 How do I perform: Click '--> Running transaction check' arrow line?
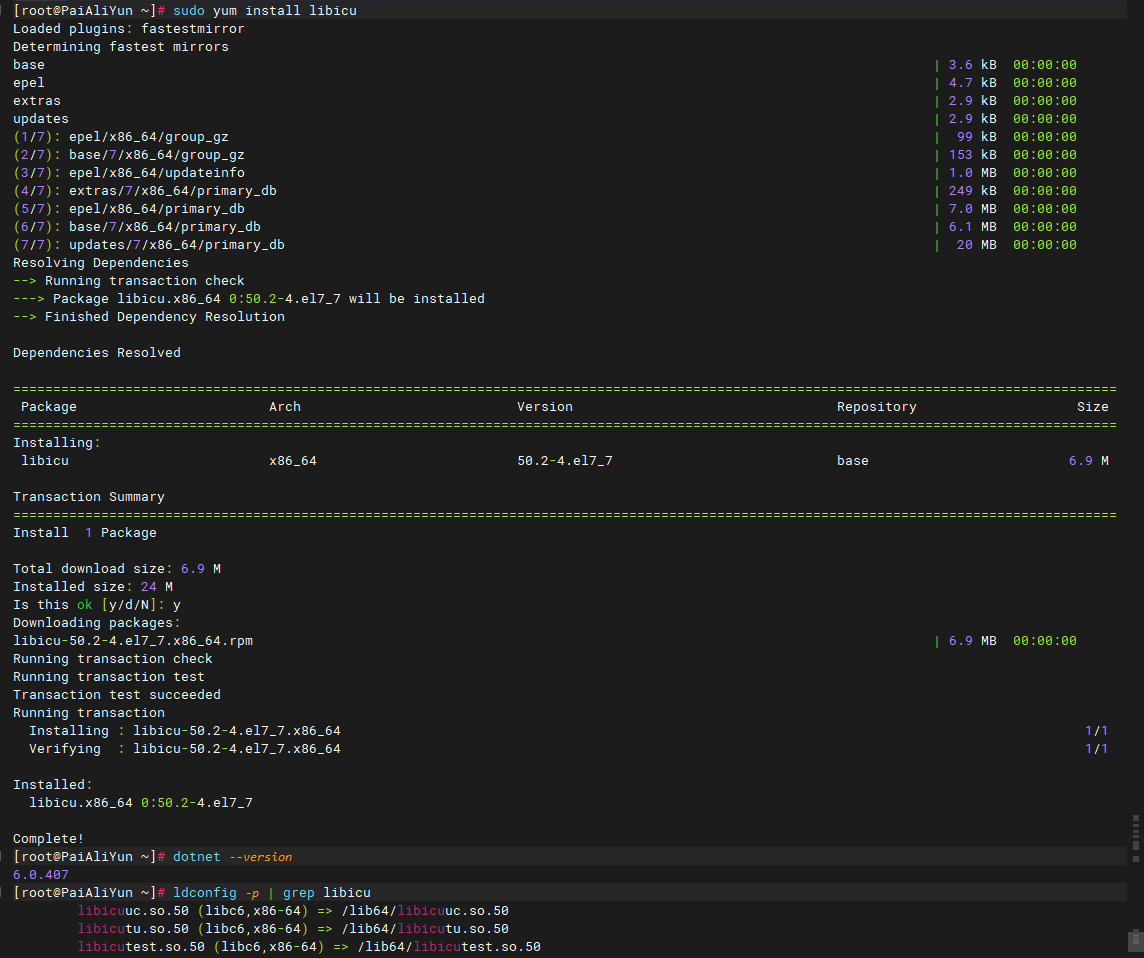pos(128,280)
